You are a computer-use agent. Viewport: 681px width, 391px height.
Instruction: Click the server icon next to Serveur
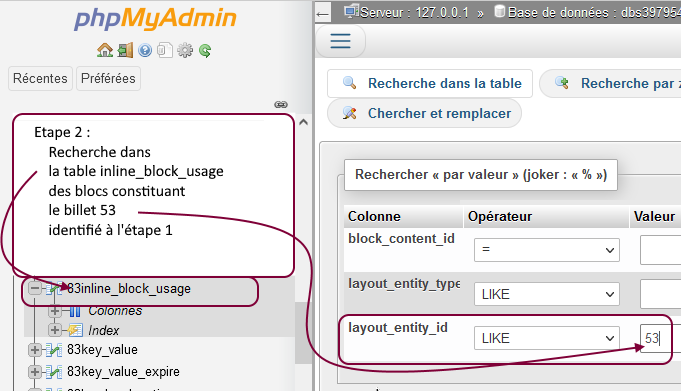coord(351,11)
